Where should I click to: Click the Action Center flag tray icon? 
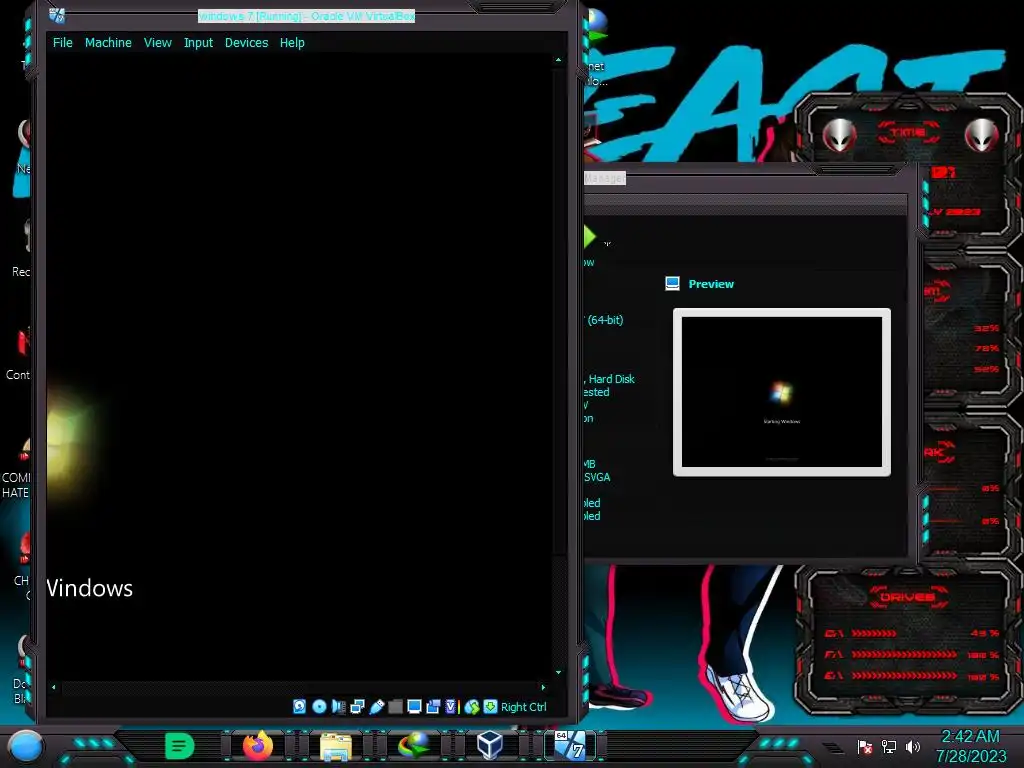[865, 746]
